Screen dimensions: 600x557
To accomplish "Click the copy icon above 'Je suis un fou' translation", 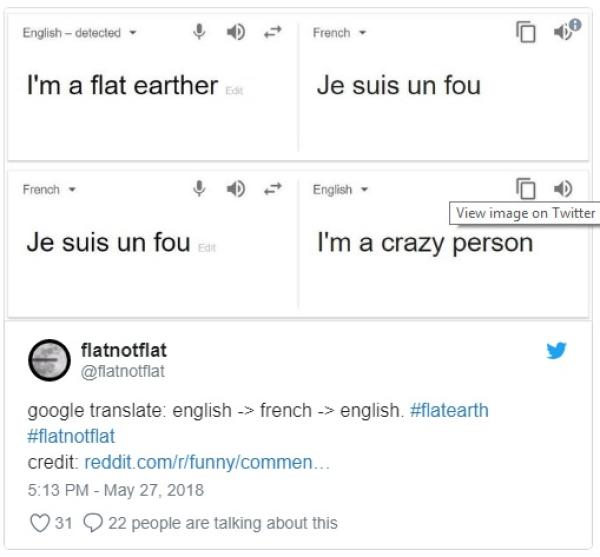I will tap(526, 32).
